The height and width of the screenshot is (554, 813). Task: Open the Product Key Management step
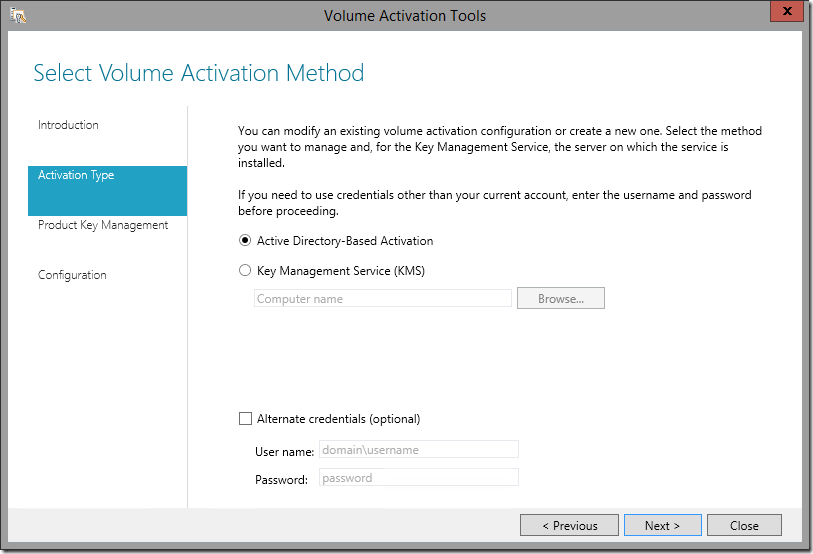point(103,225)
